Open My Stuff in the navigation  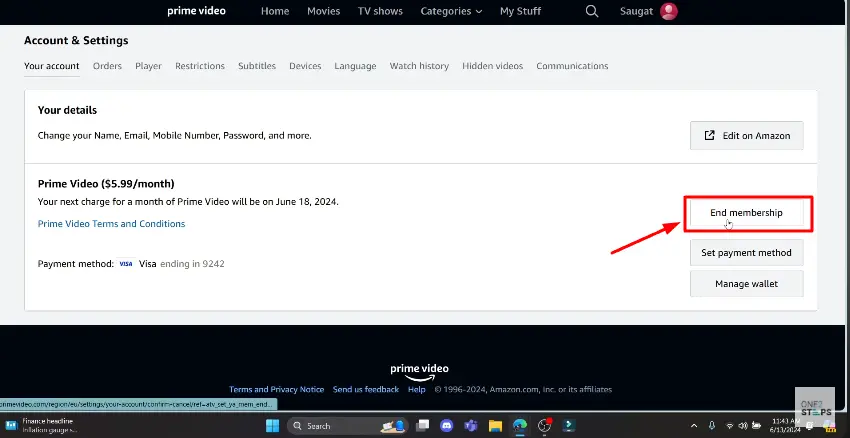[x=520, y=11]
